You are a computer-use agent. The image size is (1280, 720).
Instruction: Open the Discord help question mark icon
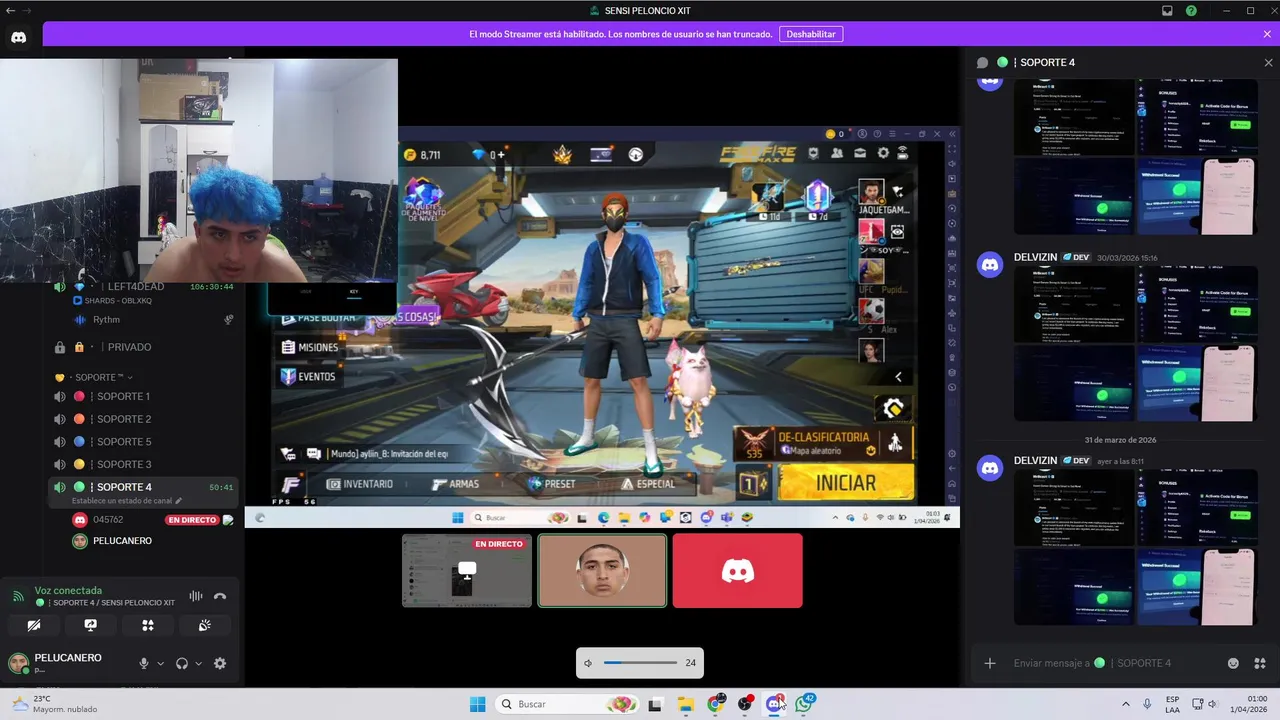pyautogui.click(x=1191, y=11)
